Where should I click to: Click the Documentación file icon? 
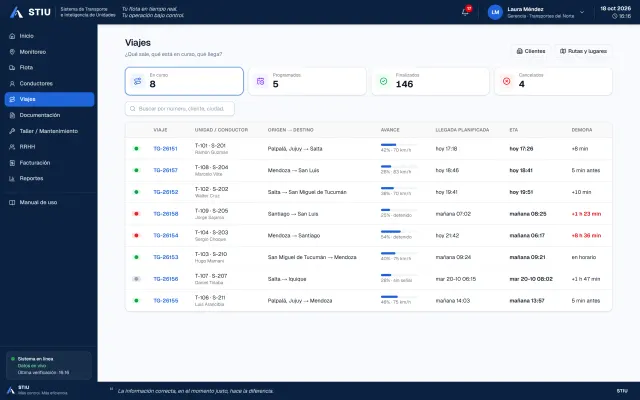(x=12, y=115)
